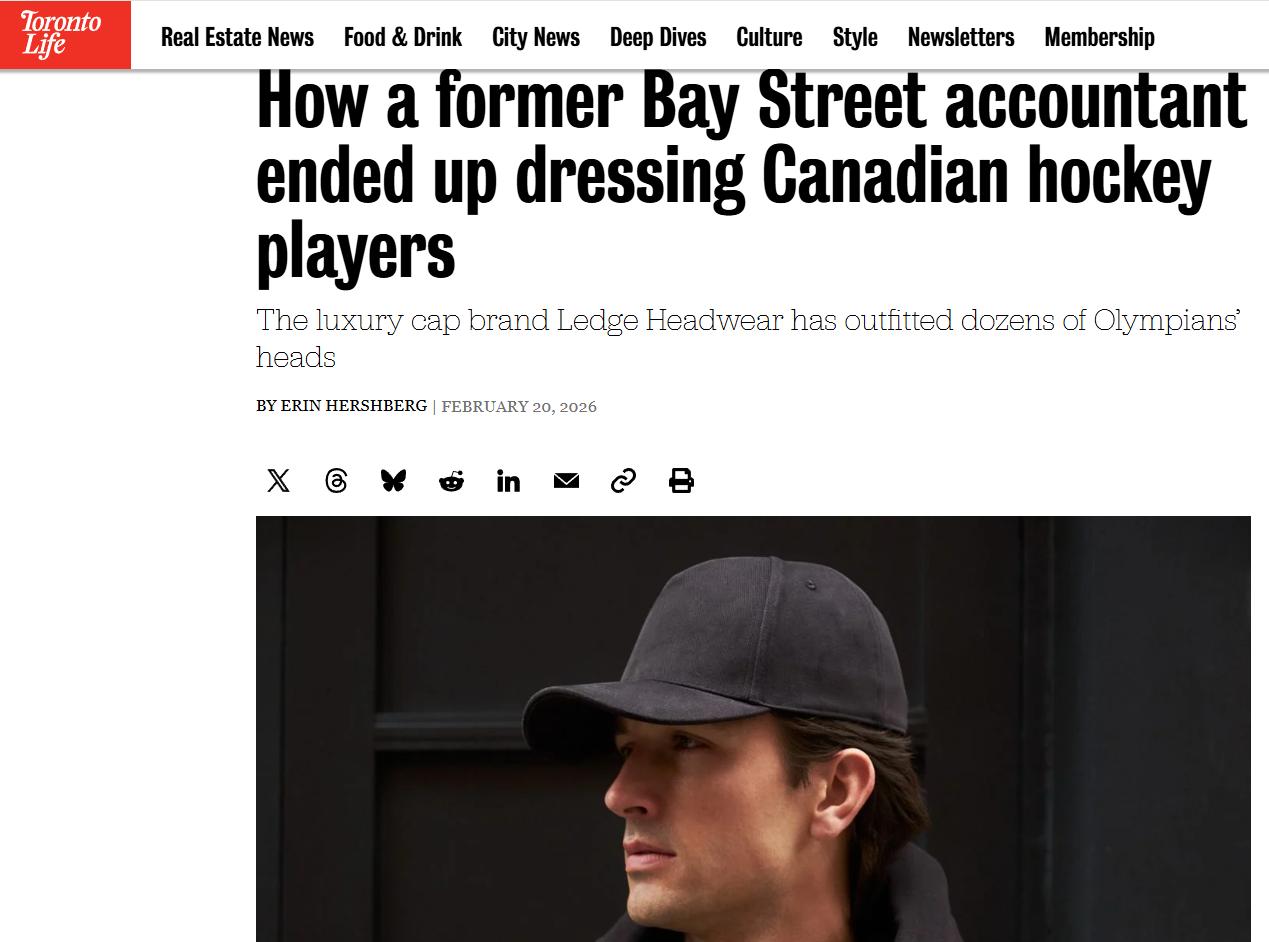Navigate to Deep Dives
This screenshot has height=942, width=1269.
(x=658, y=38)
